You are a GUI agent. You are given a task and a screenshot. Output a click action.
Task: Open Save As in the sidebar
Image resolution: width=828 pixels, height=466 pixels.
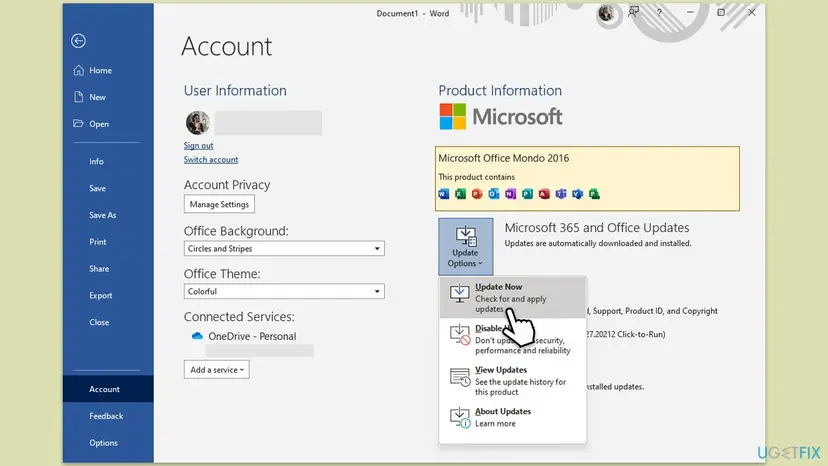(x=102, y=215)
